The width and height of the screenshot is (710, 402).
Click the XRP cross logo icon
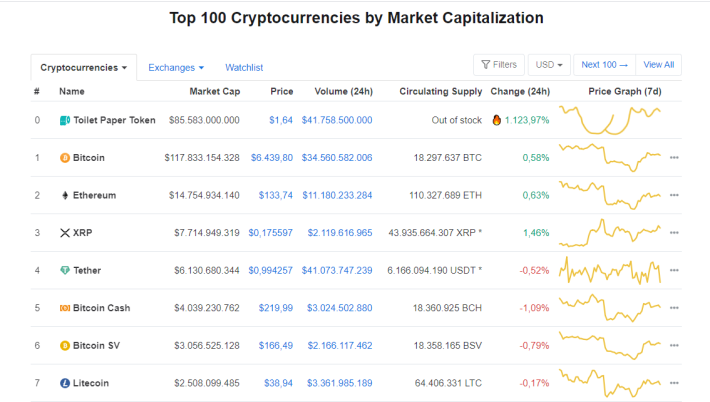click(x=65, y=233)
